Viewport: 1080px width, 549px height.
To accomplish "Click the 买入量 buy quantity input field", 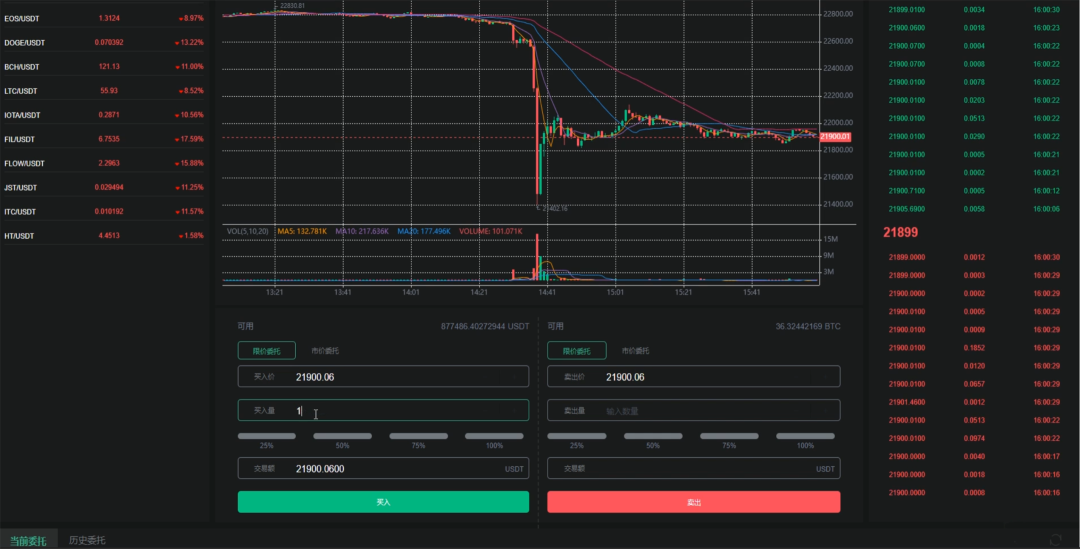I will tap(384, 411).
